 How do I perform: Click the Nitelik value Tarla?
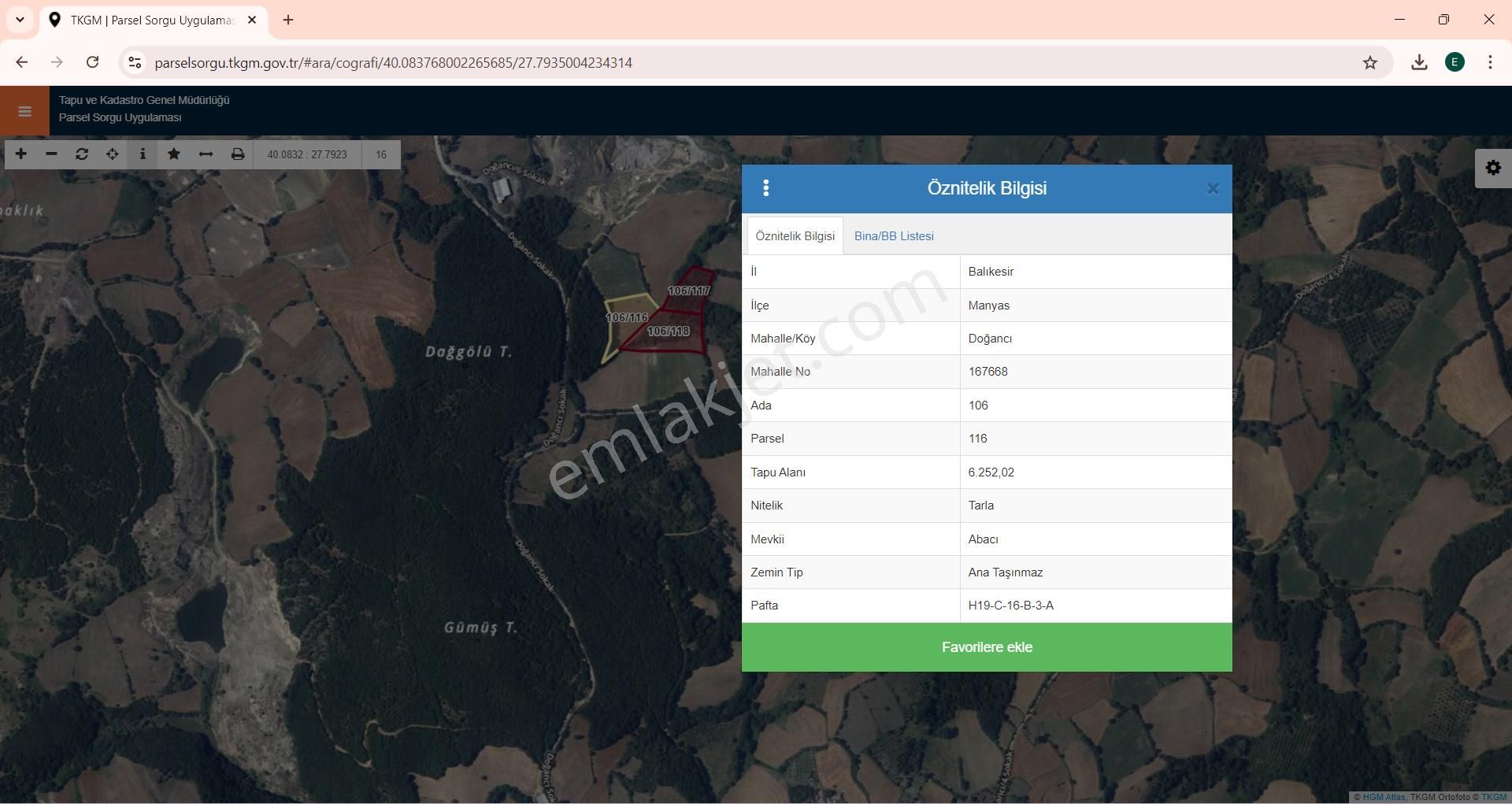(980, 506)
